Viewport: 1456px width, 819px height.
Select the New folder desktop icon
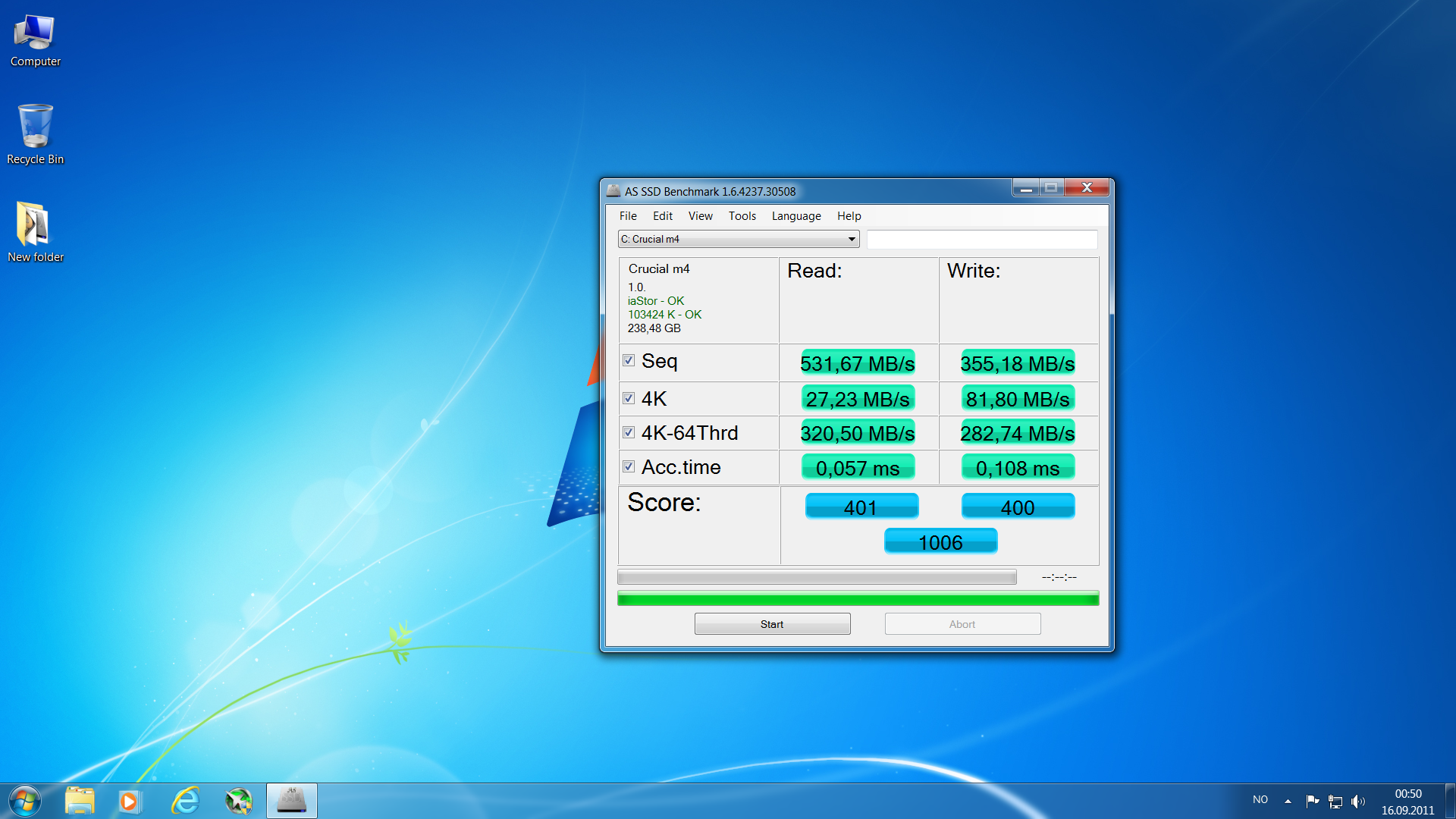(x=35, y=233)
